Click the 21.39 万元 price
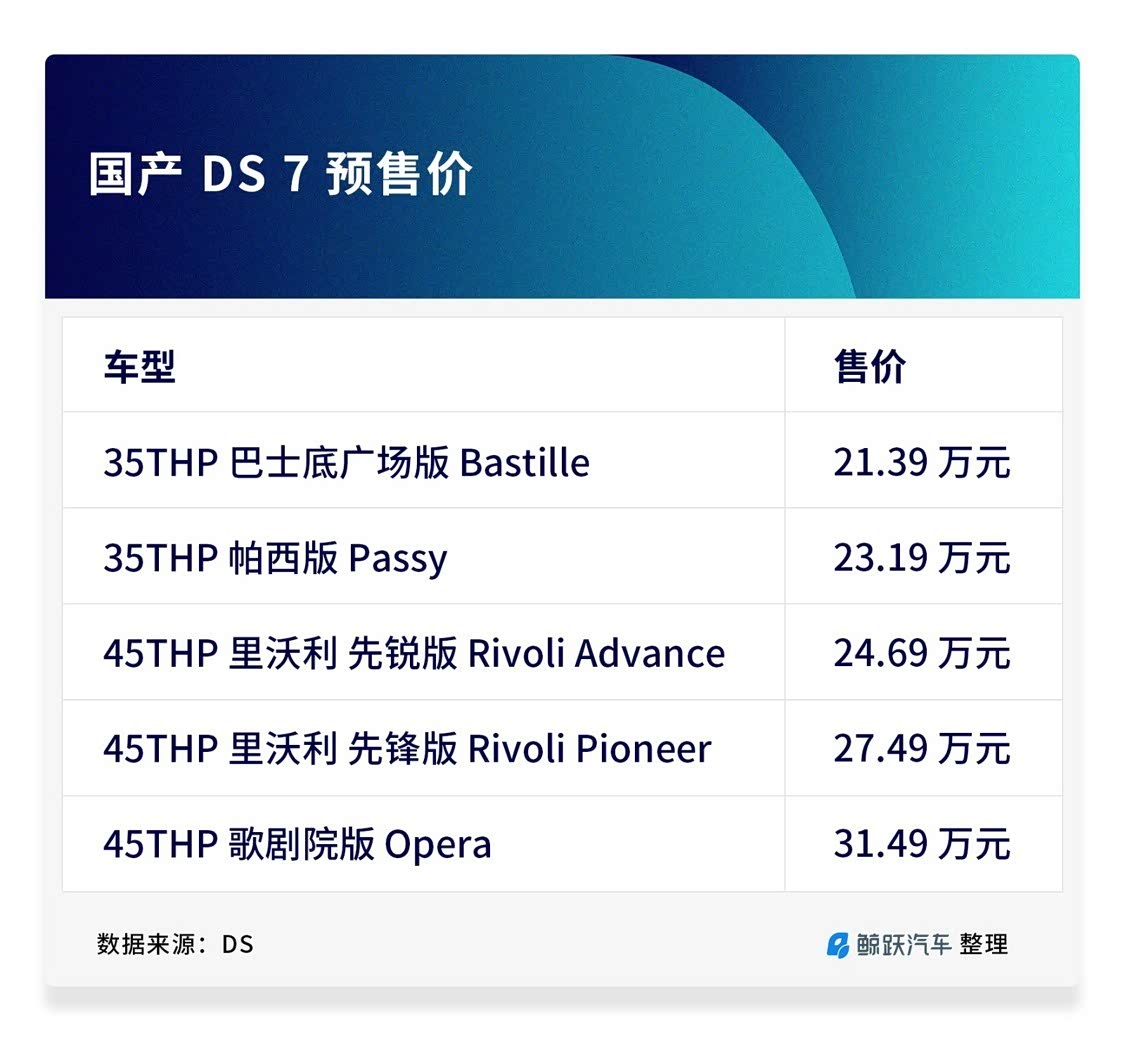1125x1041 pixels. tap(921, 463)
